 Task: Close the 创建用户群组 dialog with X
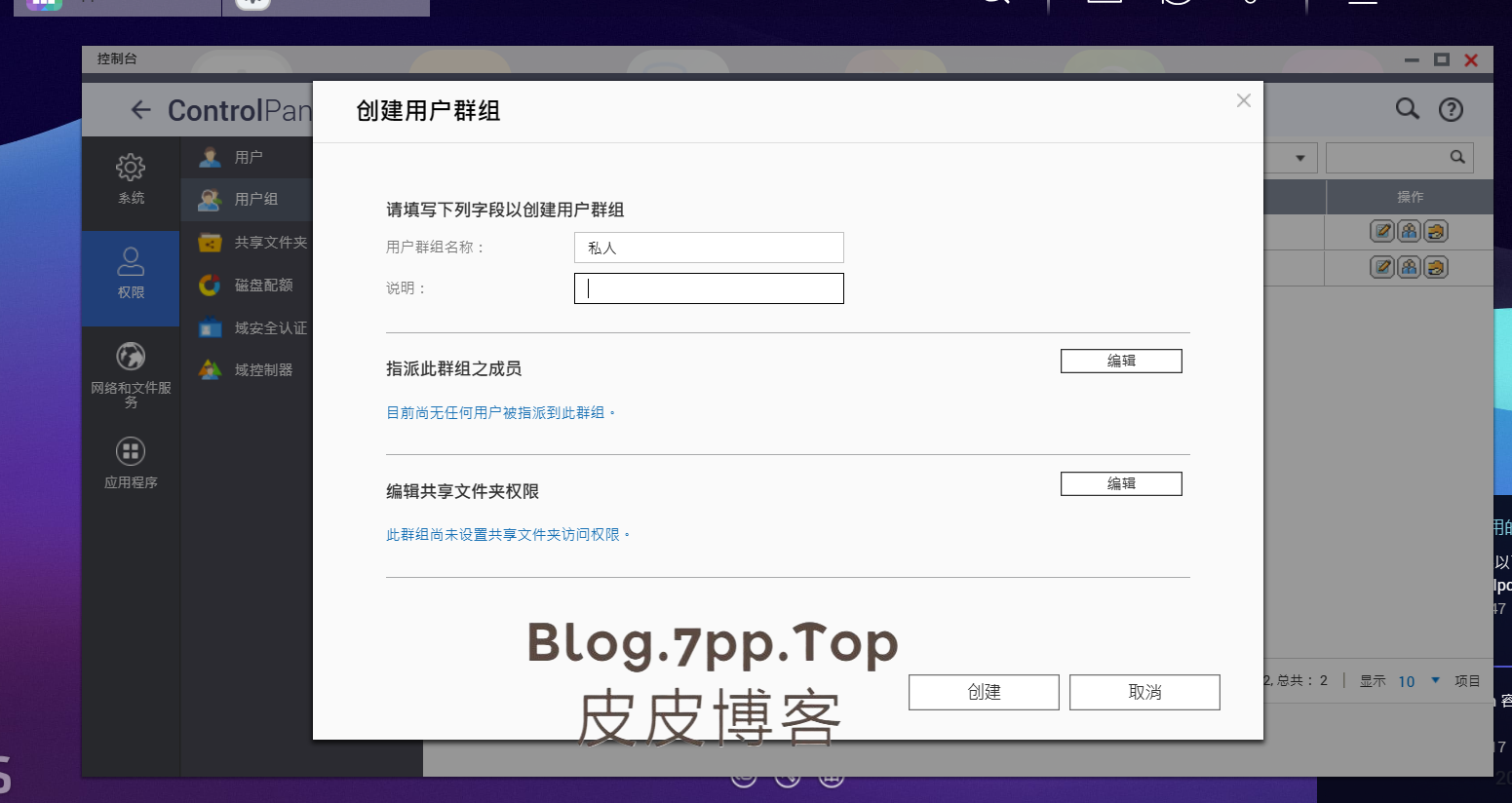coord(1244,100)
